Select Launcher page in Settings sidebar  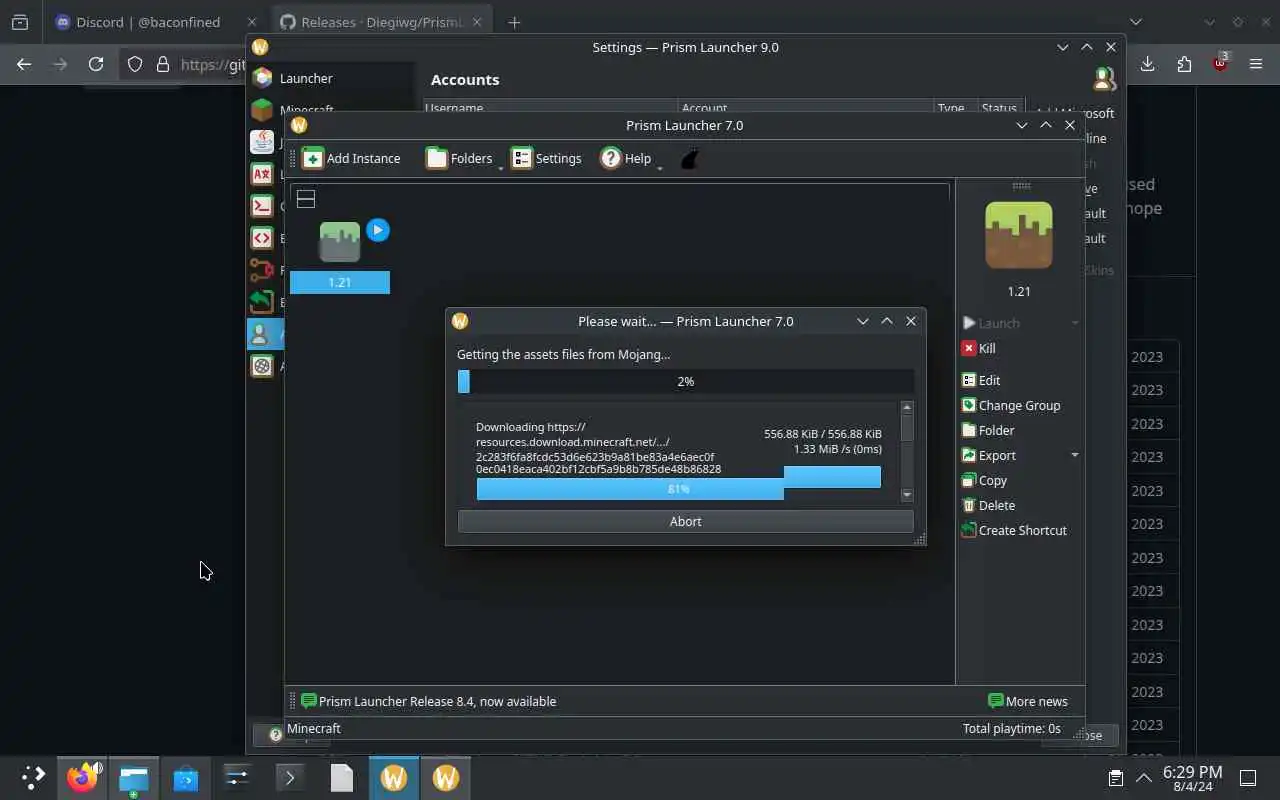click(x=330, y=78)
